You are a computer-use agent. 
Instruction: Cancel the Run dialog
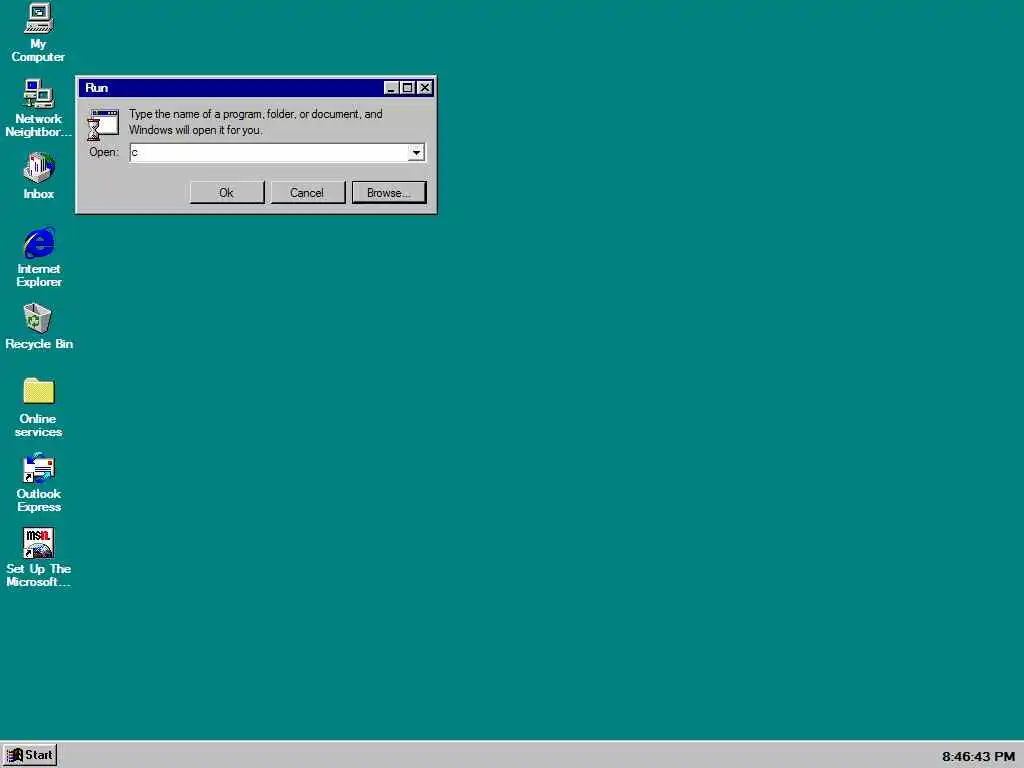tap(307, 193)
